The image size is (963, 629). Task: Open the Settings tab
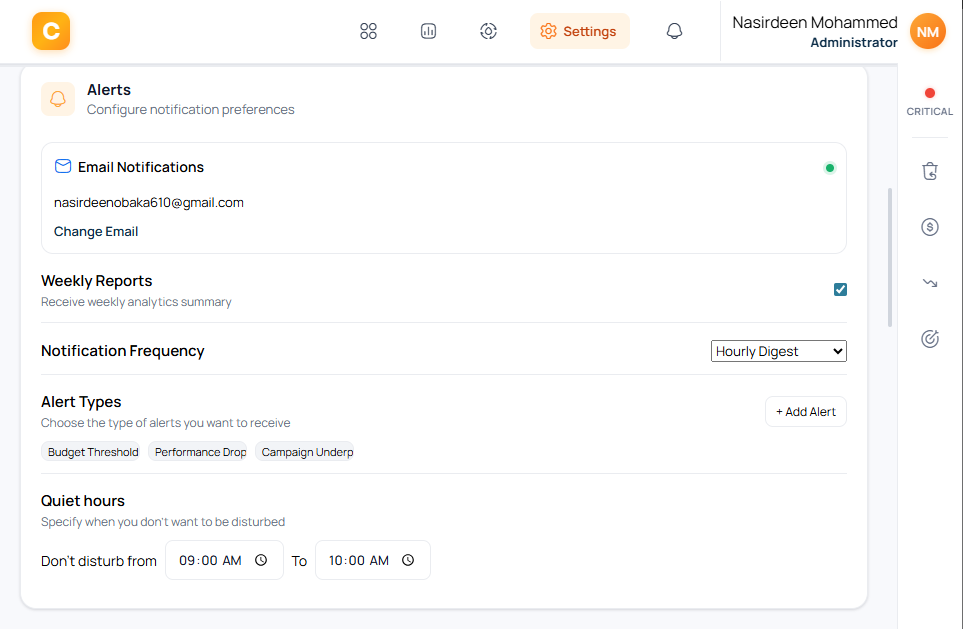pyautogui.click(x=579, y=31)
